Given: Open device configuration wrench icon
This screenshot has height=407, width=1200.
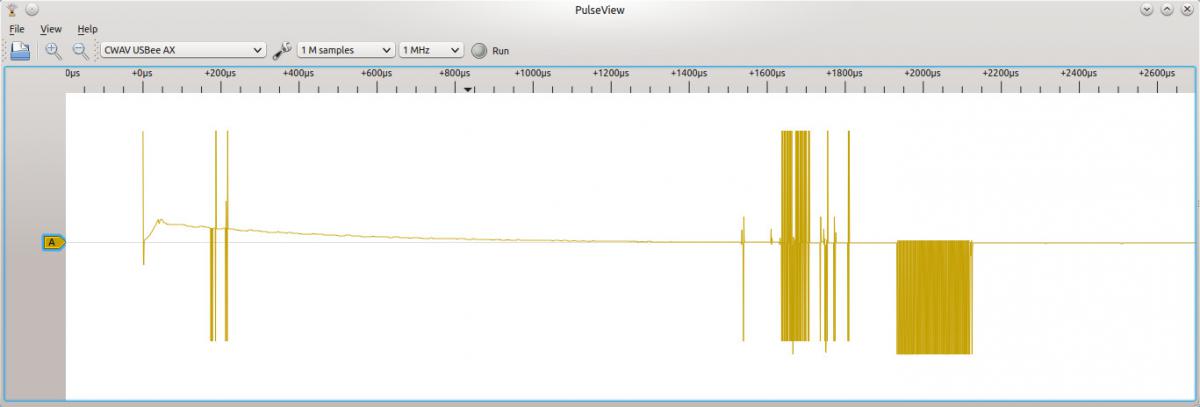Looking at the screenshot, I should [282, 50].
